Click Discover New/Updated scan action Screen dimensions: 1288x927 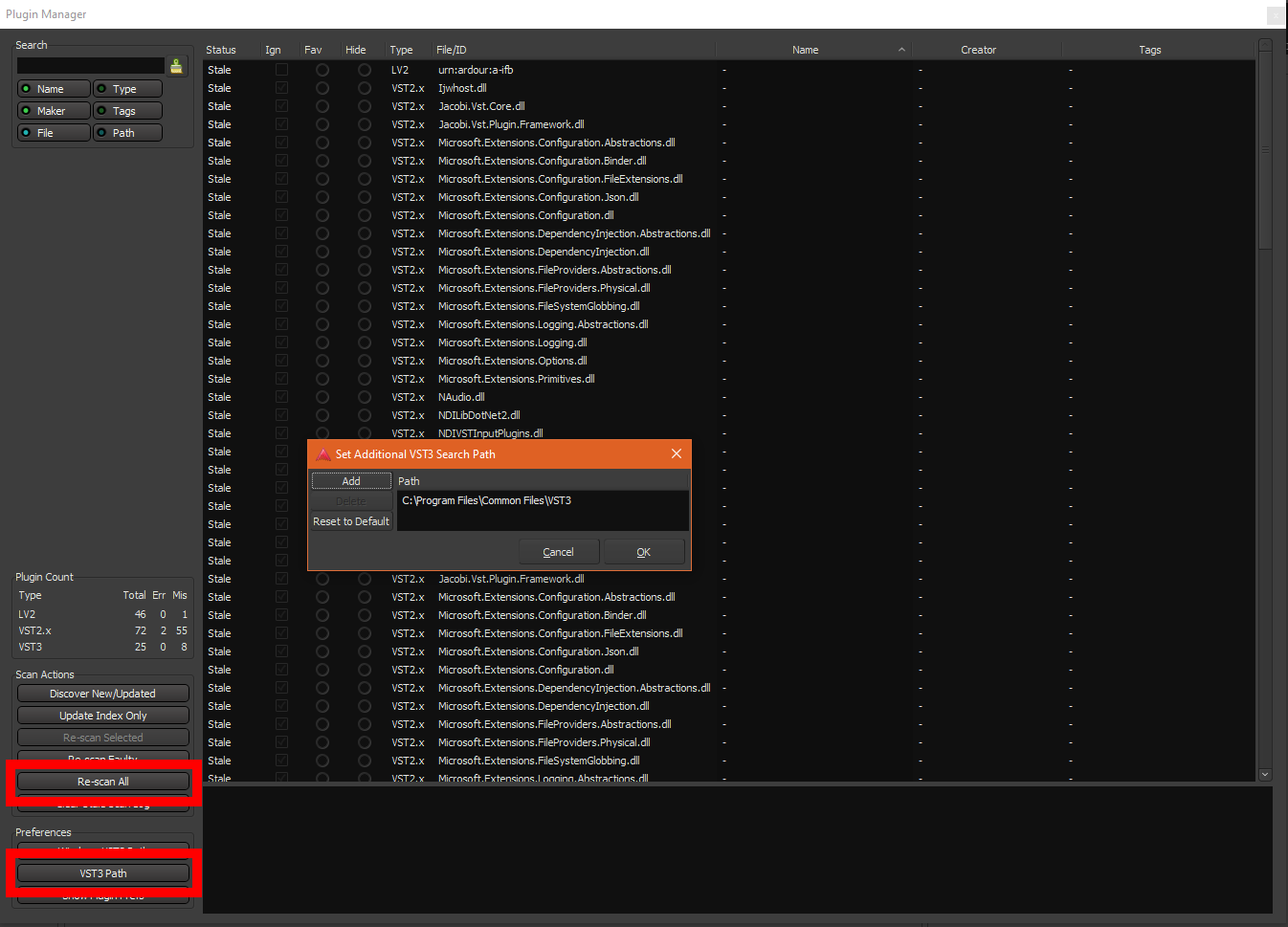(103, 694)
